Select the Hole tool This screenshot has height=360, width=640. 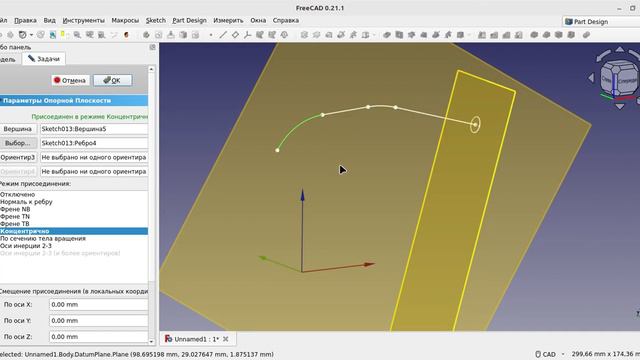click(399, 35)
